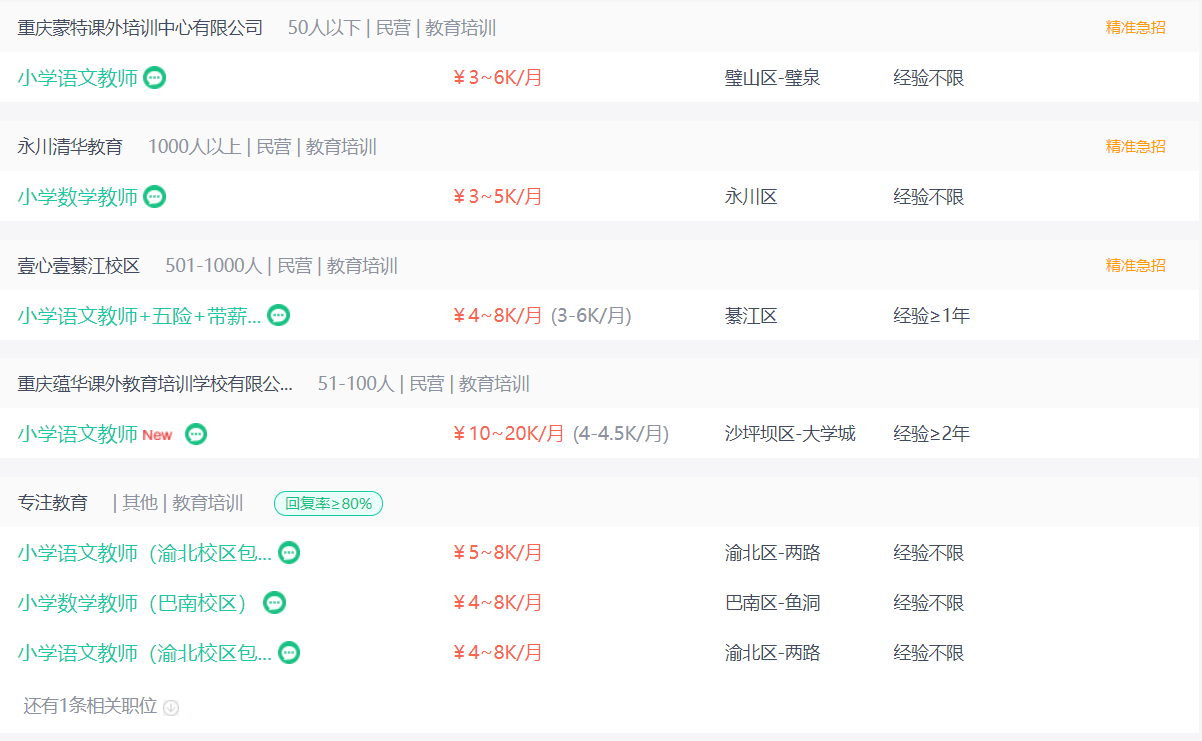Click the red New label on 小学语文教师
This screenshot has width=1202, height=741.
click(x=157, y=435)
